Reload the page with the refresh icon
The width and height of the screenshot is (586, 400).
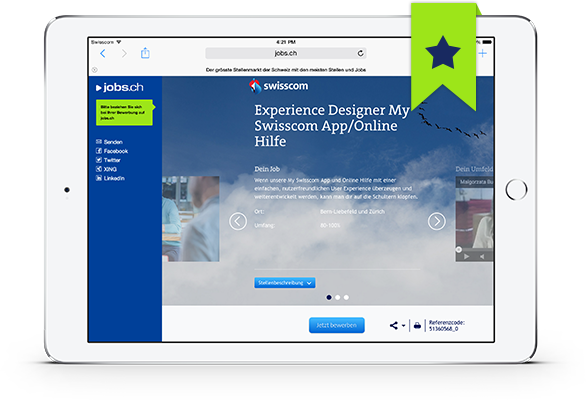(x=360, y=53)
